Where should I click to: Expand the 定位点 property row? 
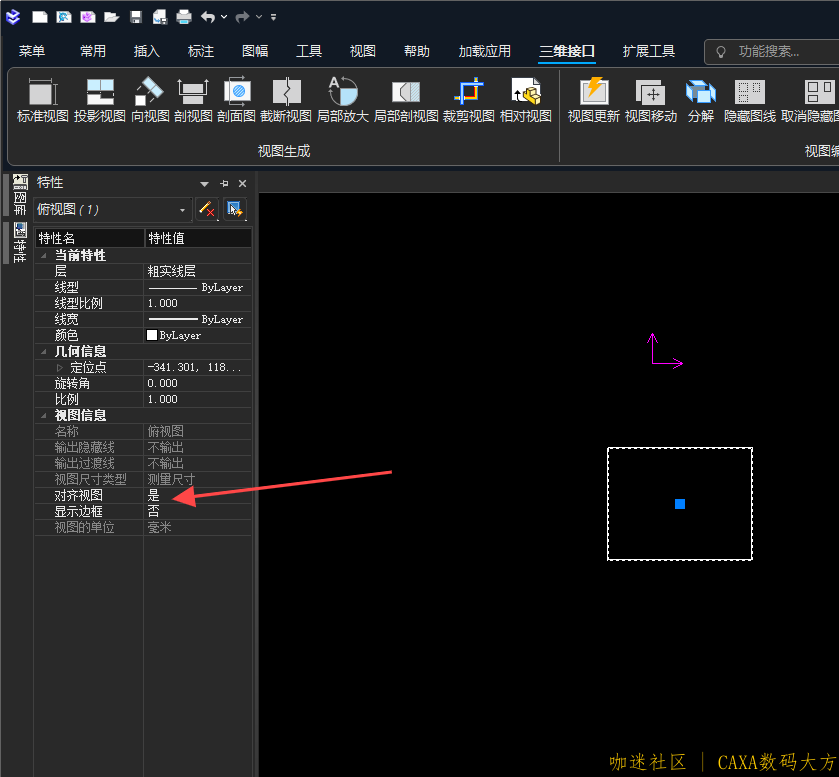[59, 368]
